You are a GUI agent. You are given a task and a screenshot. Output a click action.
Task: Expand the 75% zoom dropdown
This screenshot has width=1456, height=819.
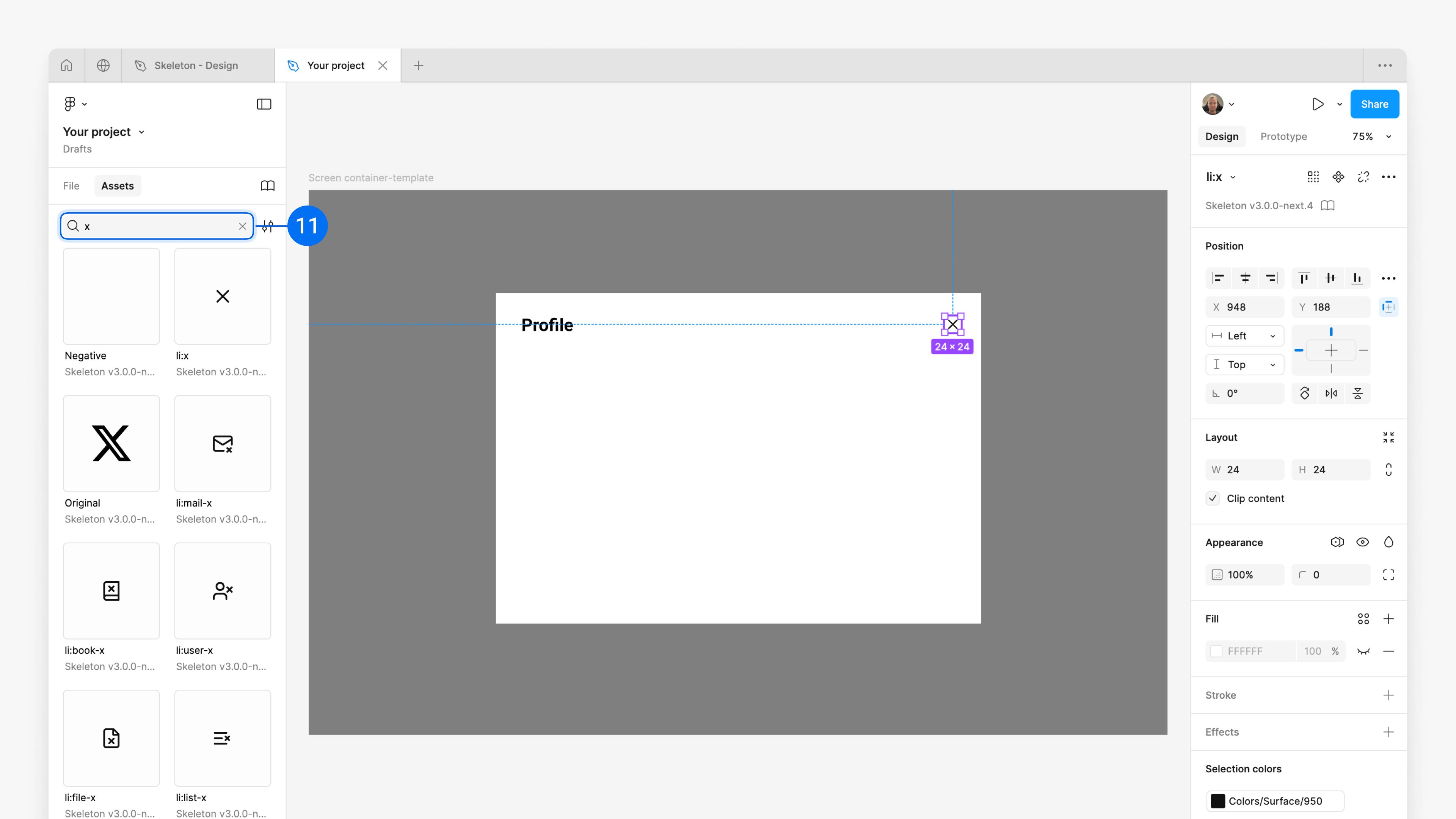(1388, 136)
